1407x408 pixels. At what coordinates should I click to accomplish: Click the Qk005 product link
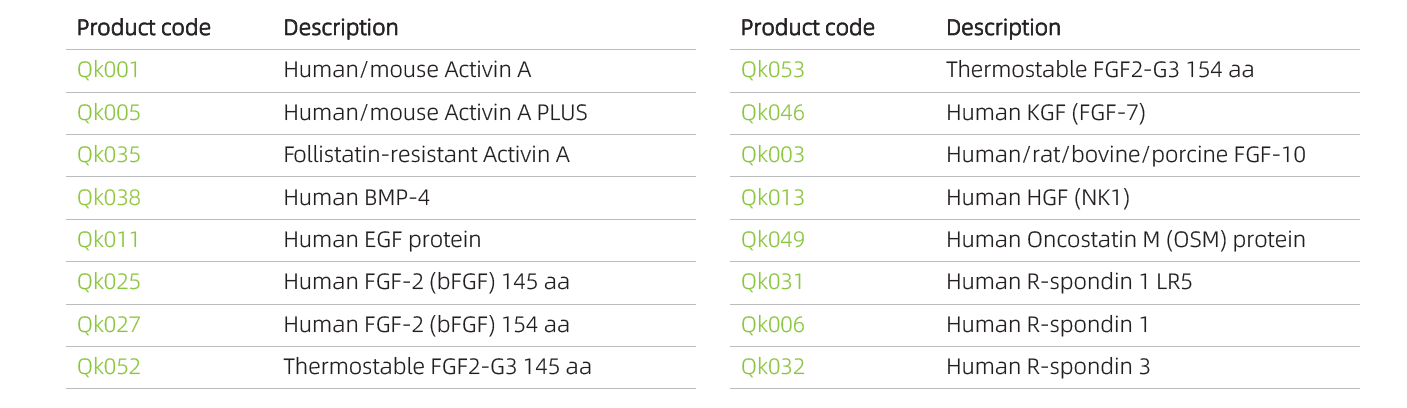(108, 113)
